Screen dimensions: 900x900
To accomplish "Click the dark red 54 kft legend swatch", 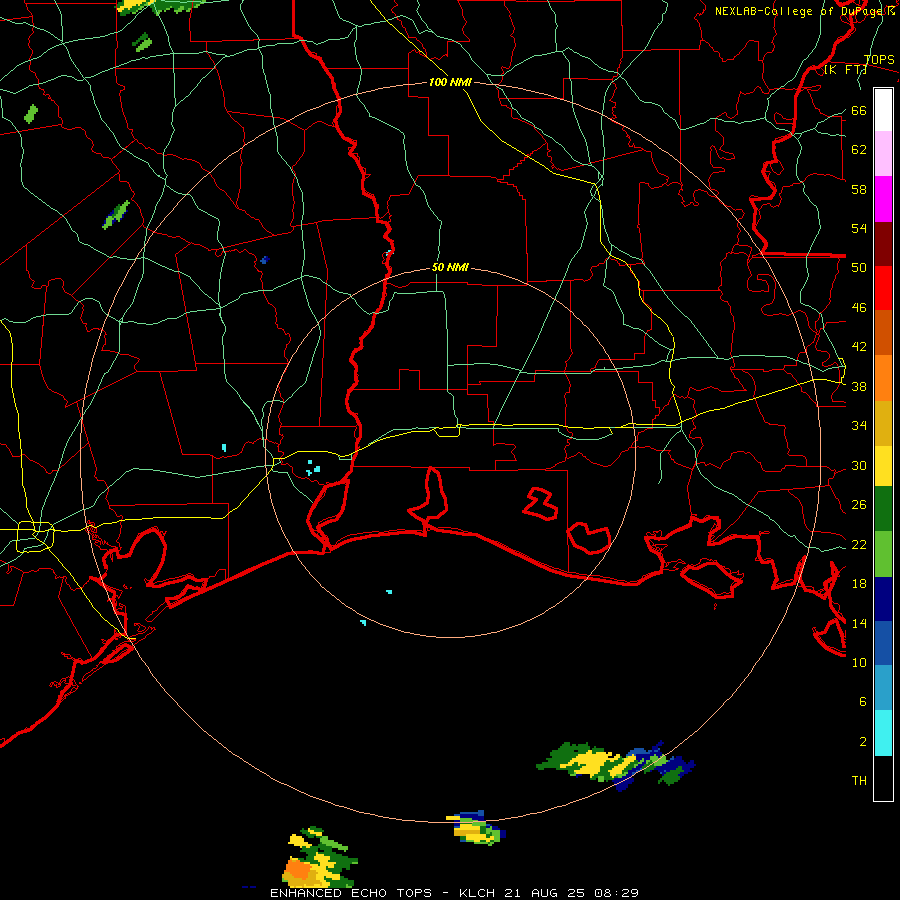I will 883,244.
